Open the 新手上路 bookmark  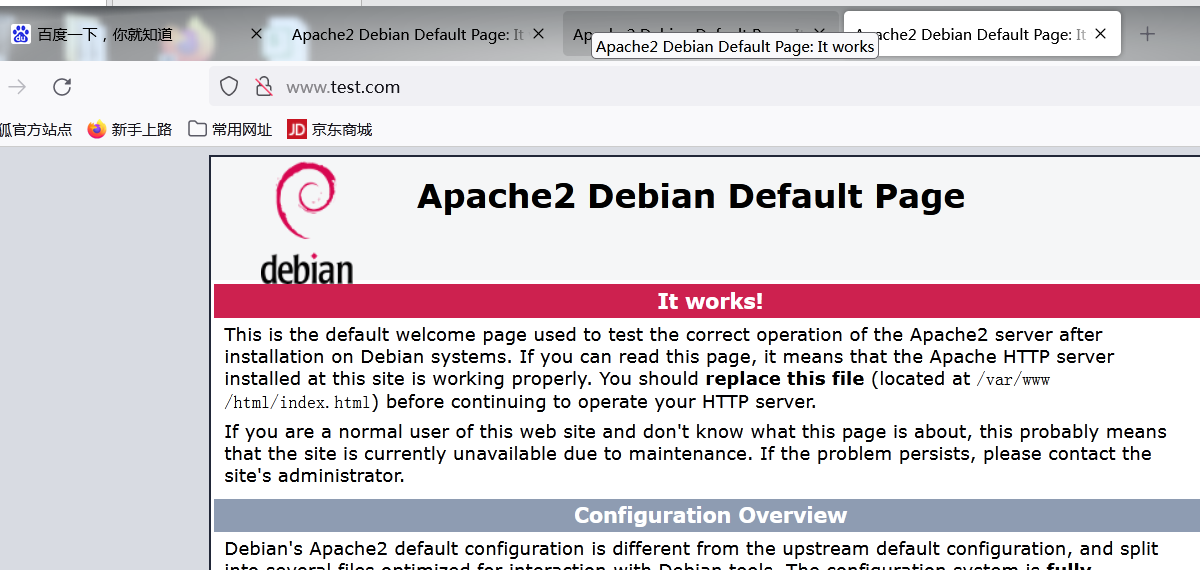130,129
